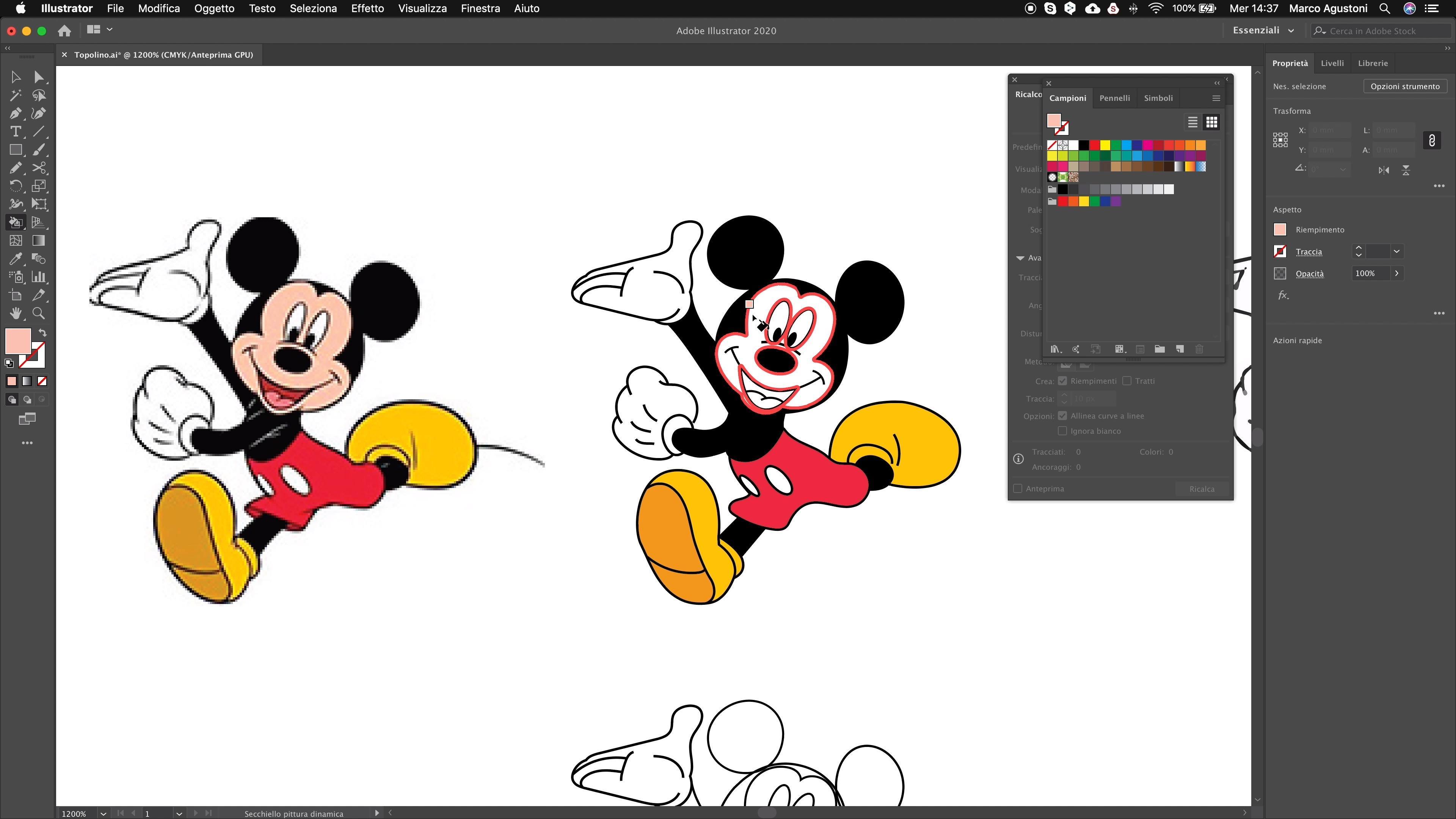The height and width of the screenshot is (819, 1456).
Task: Click the large fill color box in toolbar
Action: coord(18,341)
